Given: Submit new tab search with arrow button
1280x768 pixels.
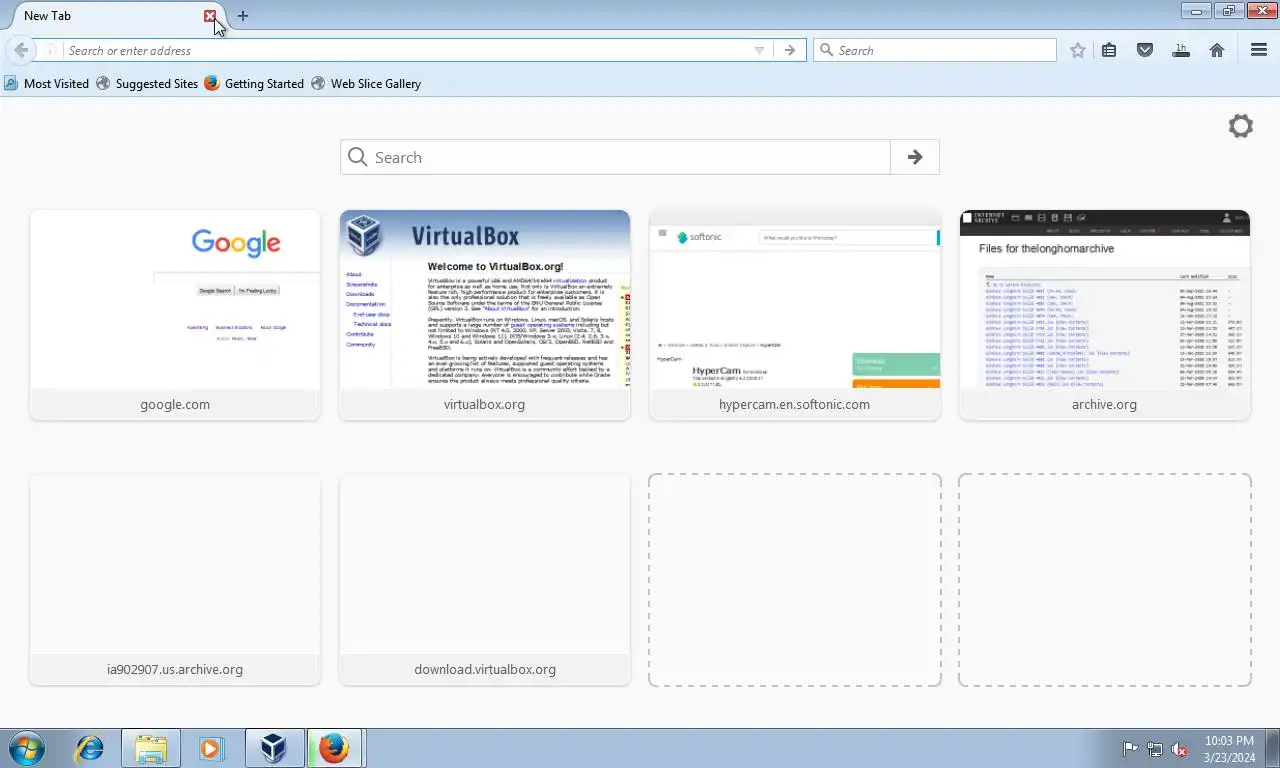Looking at the screenshot, I should coord(915,157).
